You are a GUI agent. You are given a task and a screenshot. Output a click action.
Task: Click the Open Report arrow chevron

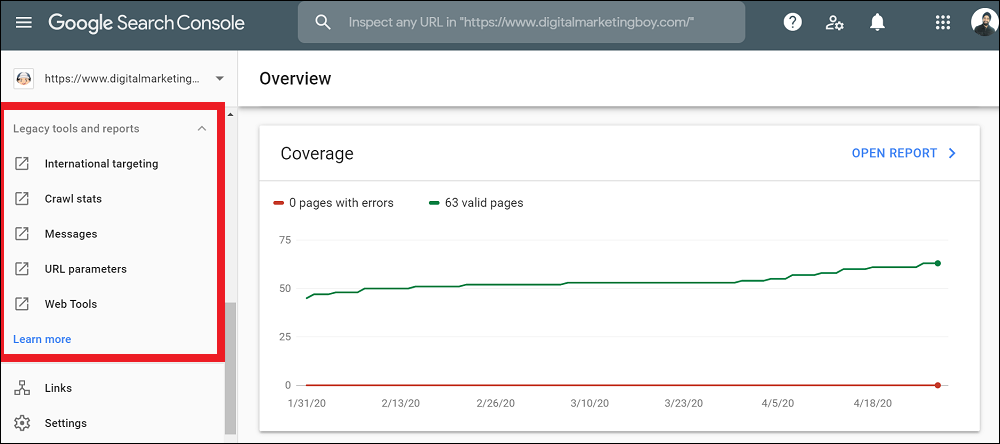coord(952,153)
